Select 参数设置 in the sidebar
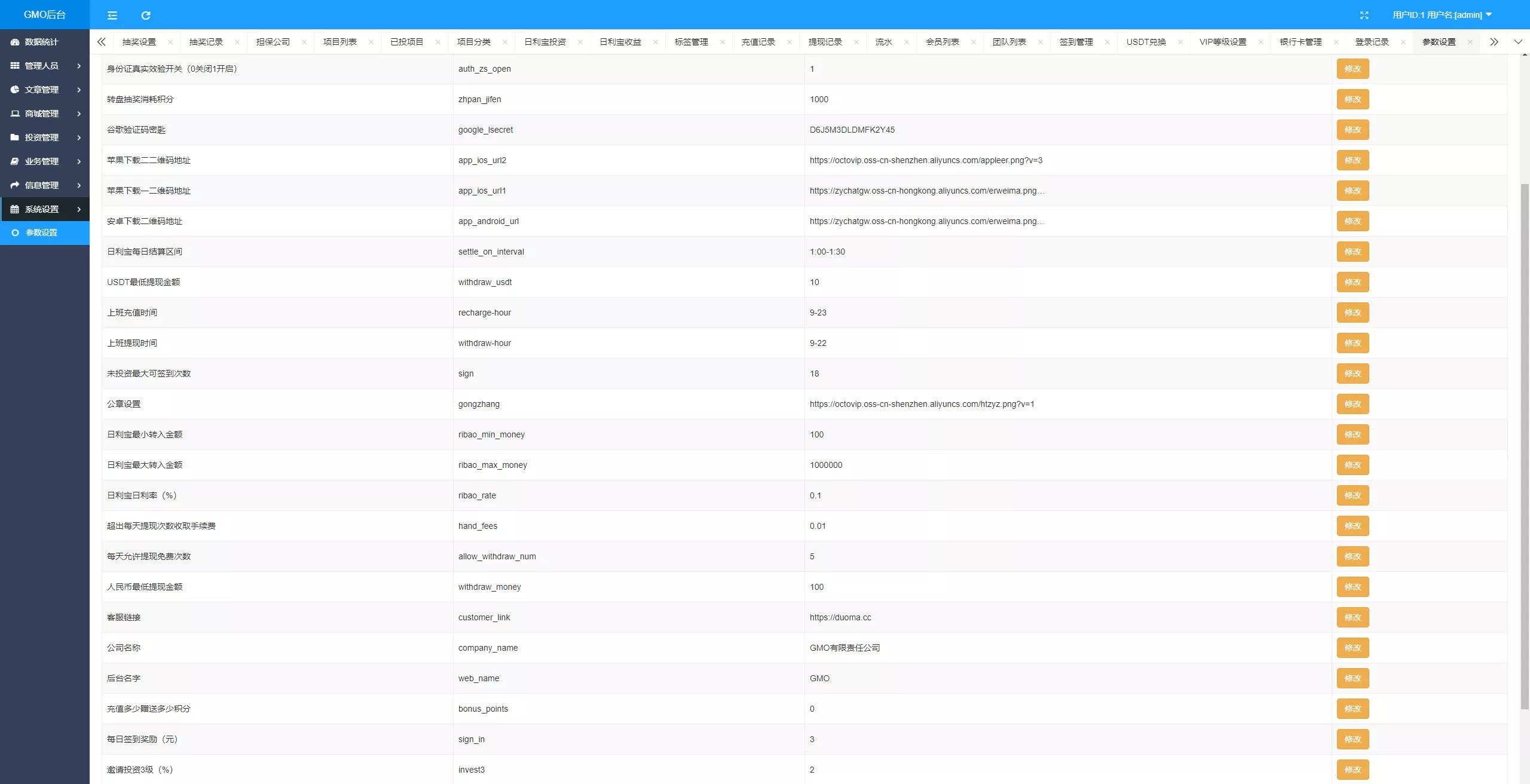The width and height of the screenshot is (1530, 784). tap(45, 232)
